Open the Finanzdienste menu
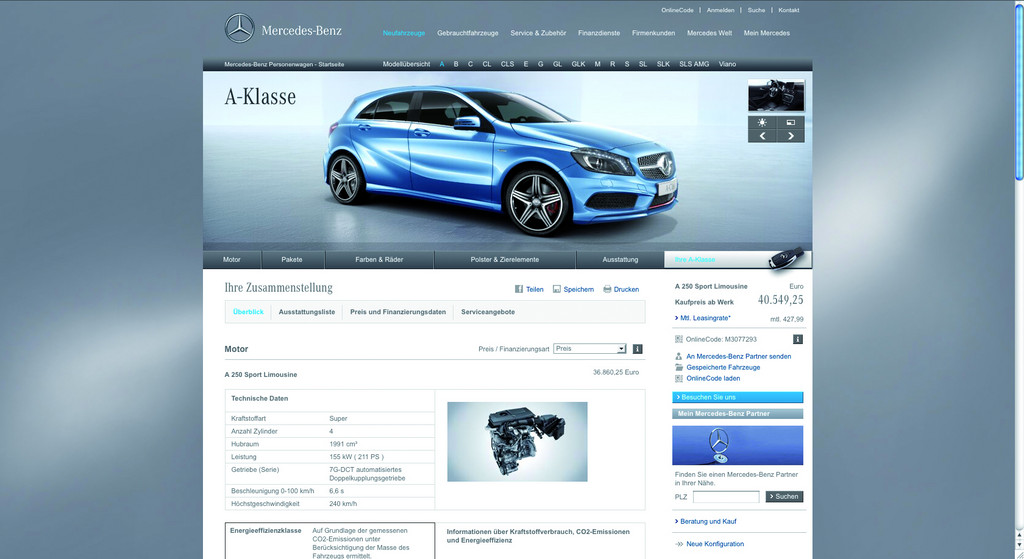The width and height of the screenshot is (1024, 559). click(x=599, y=33)
